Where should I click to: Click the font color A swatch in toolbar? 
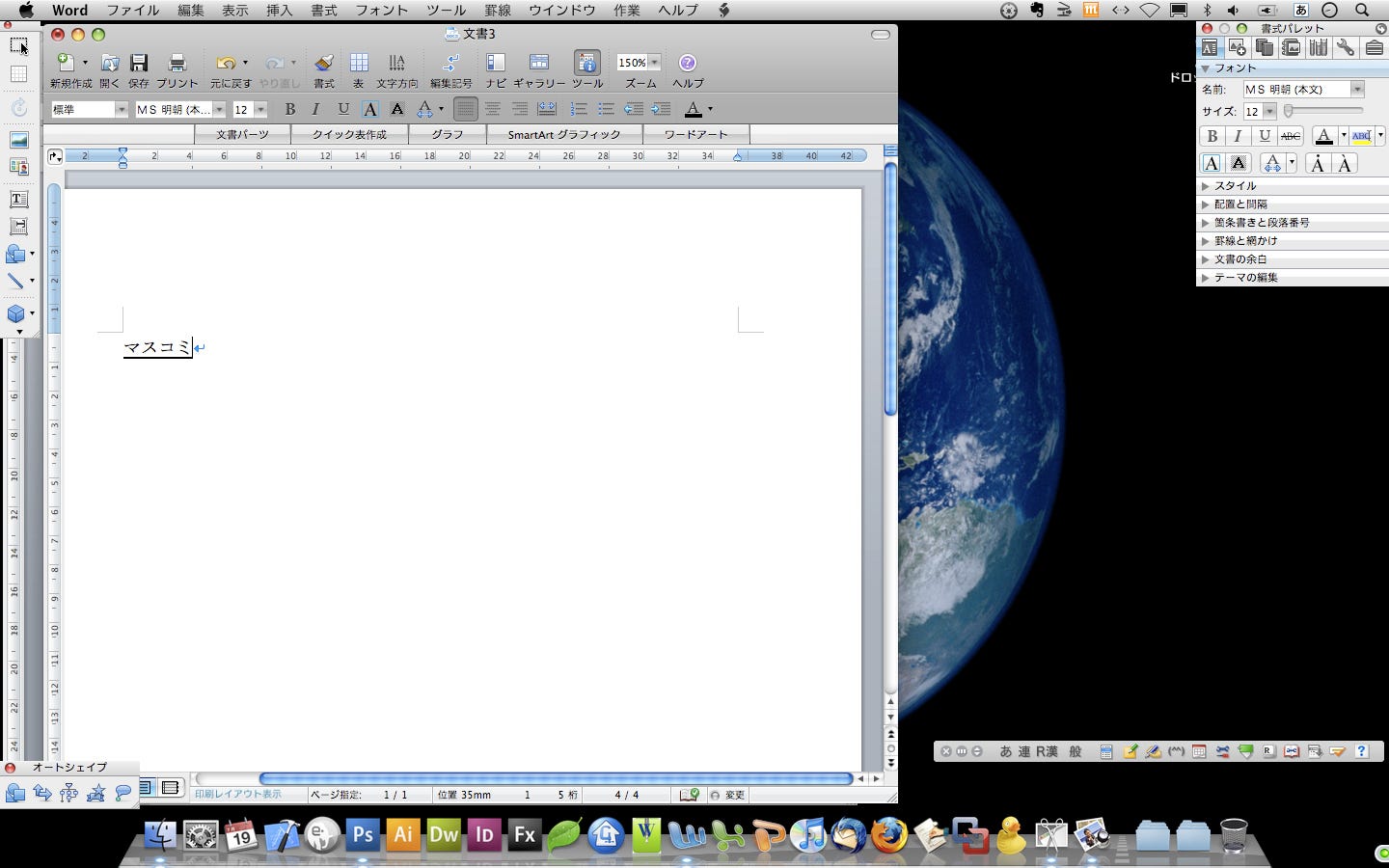point(693,109)
